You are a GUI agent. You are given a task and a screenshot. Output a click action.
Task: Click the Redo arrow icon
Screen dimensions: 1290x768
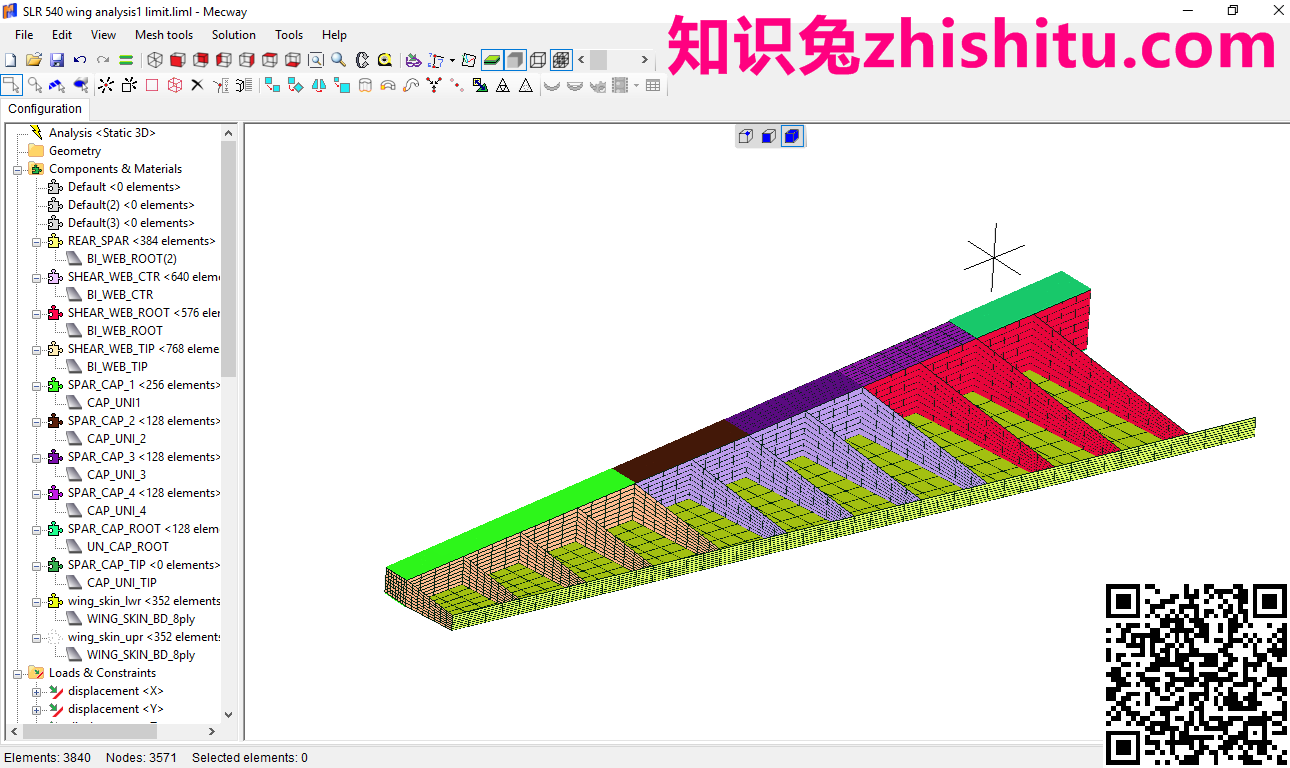103,60
